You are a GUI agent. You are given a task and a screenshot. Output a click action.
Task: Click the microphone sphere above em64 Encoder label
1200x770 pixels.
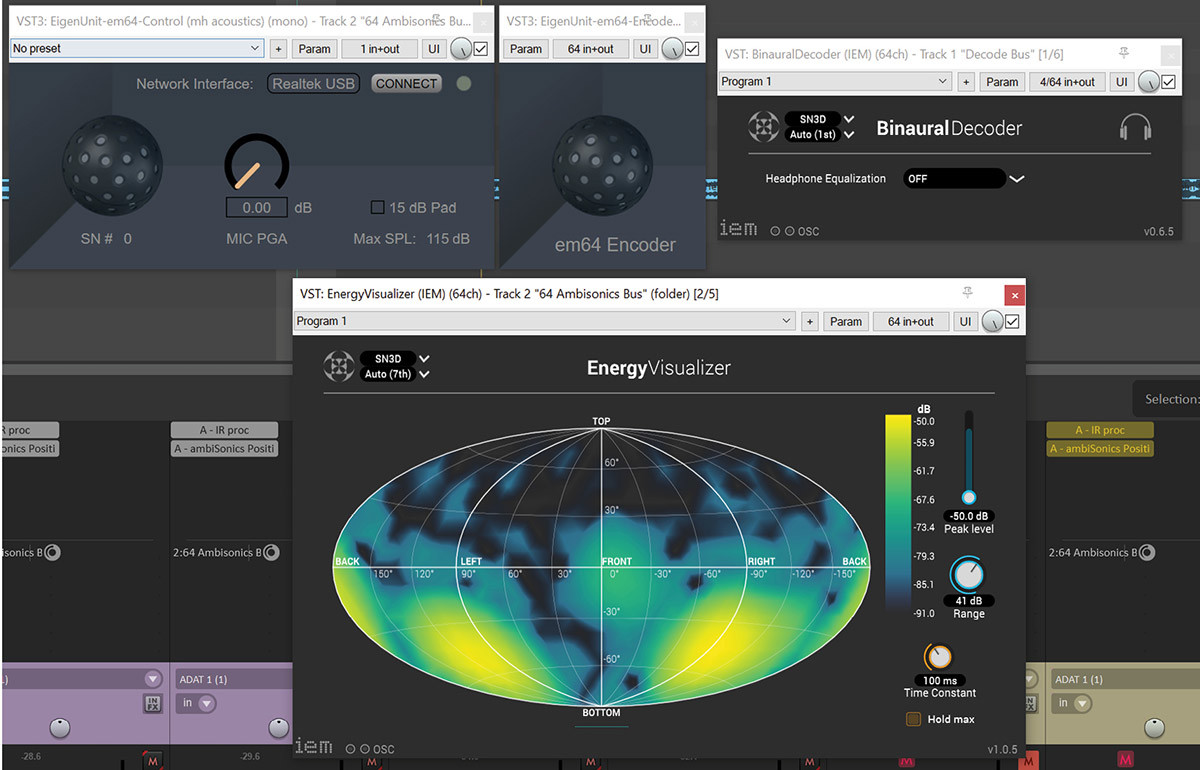pos(602,165)
